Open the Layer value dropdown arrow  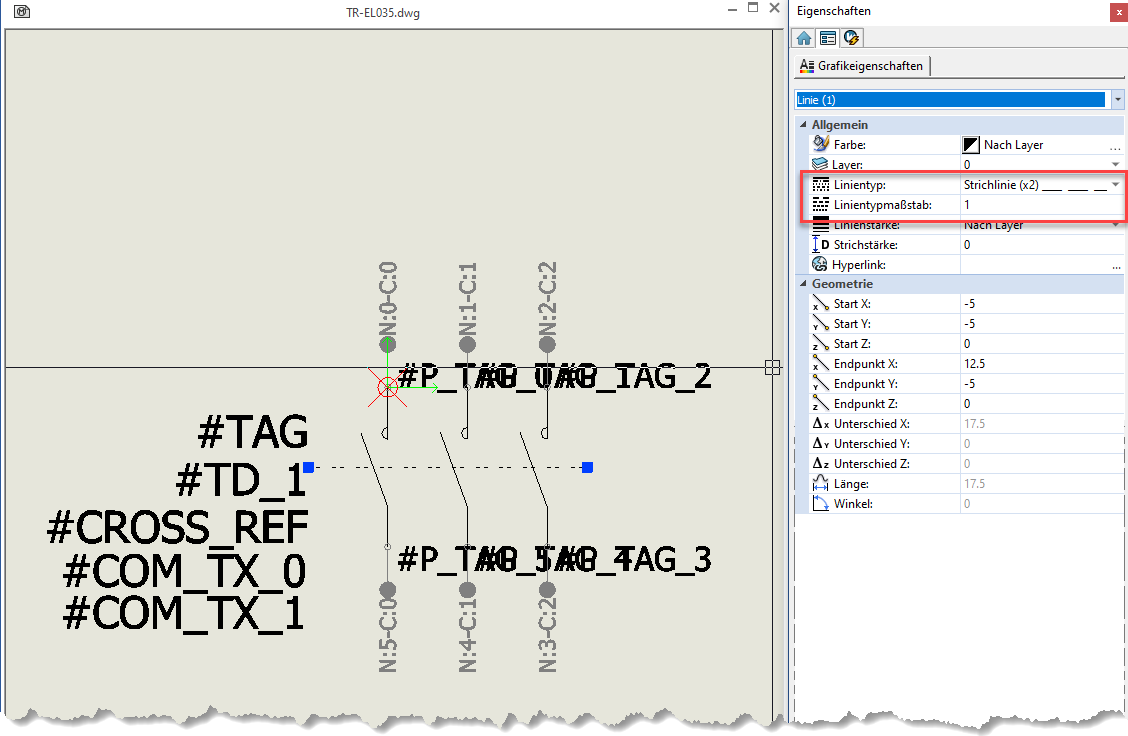pyautogui.click(x=1115, y=164)
